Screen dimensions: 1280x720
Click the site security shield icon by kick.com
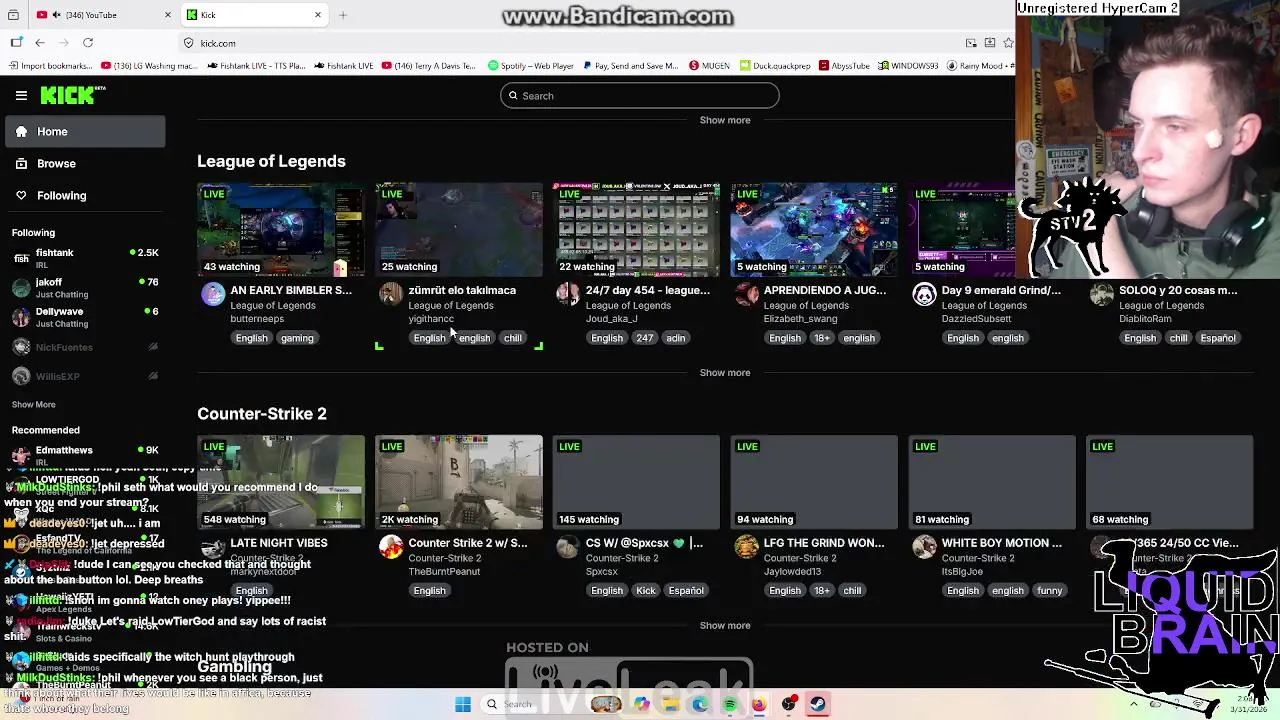pos(188,43)
